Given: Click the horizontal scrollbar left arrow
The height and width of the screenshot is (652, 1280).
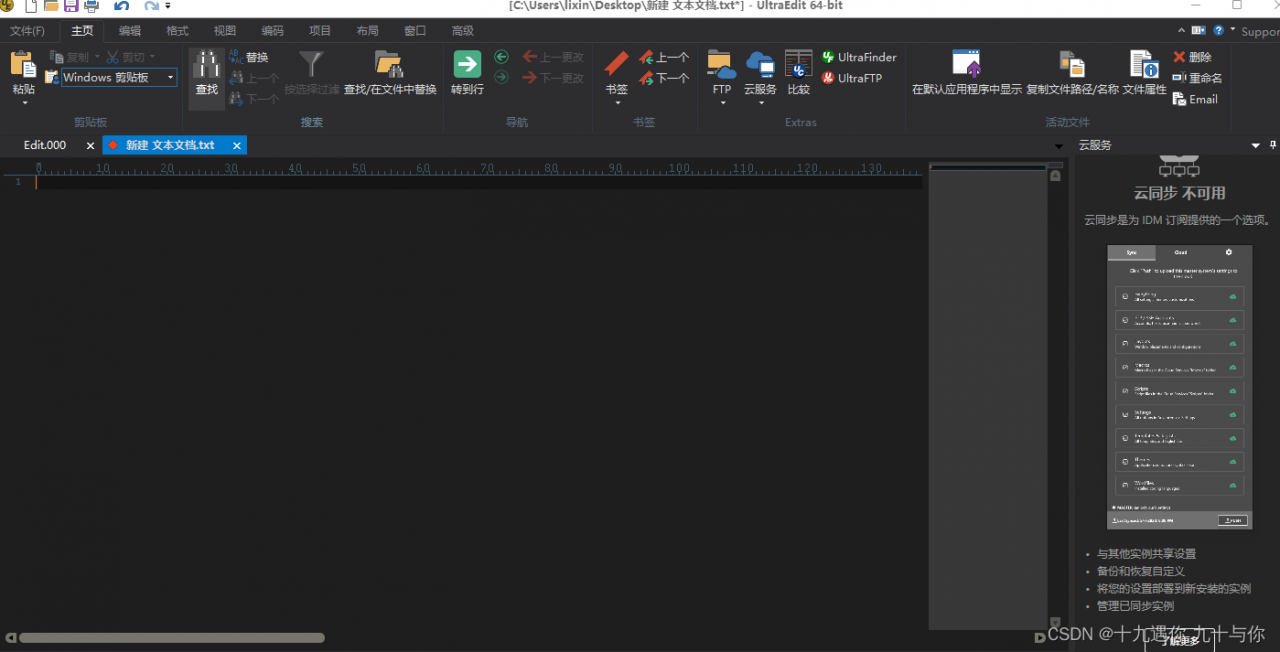Looking at the screenshot, I should click(10, 637).
